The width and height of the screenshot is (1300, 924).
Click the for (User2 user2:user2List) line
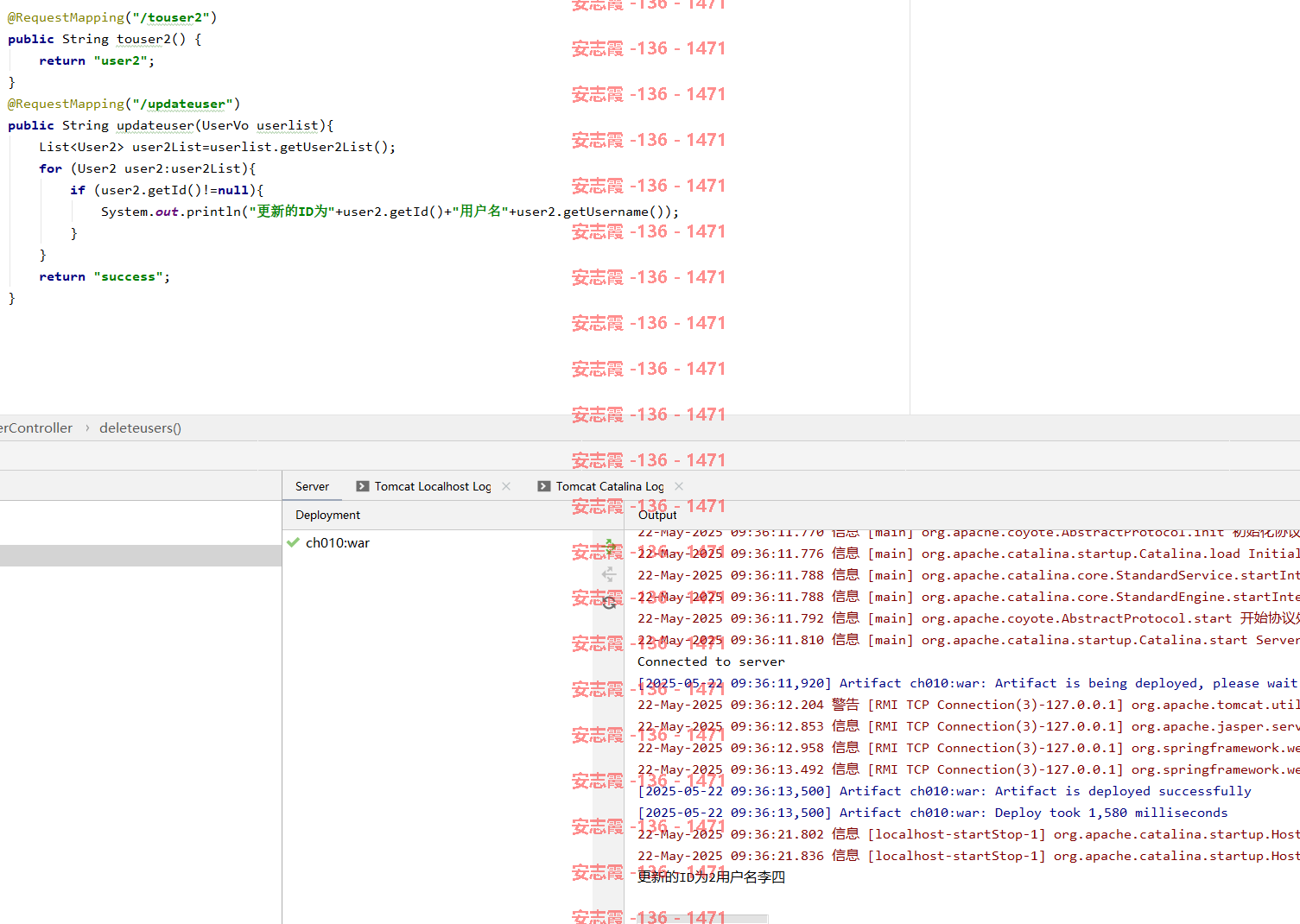click(x=147, y=168)
